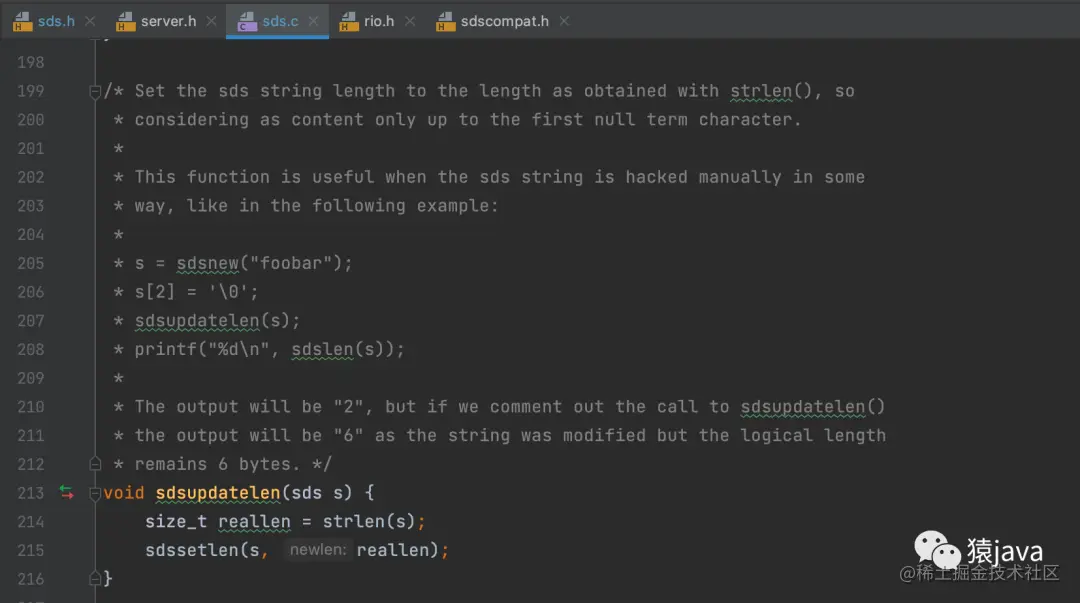Close the rio.h tab
The width and height of the screenshot is (1080, 603).
pyautogui.click(x=410, y=21)
